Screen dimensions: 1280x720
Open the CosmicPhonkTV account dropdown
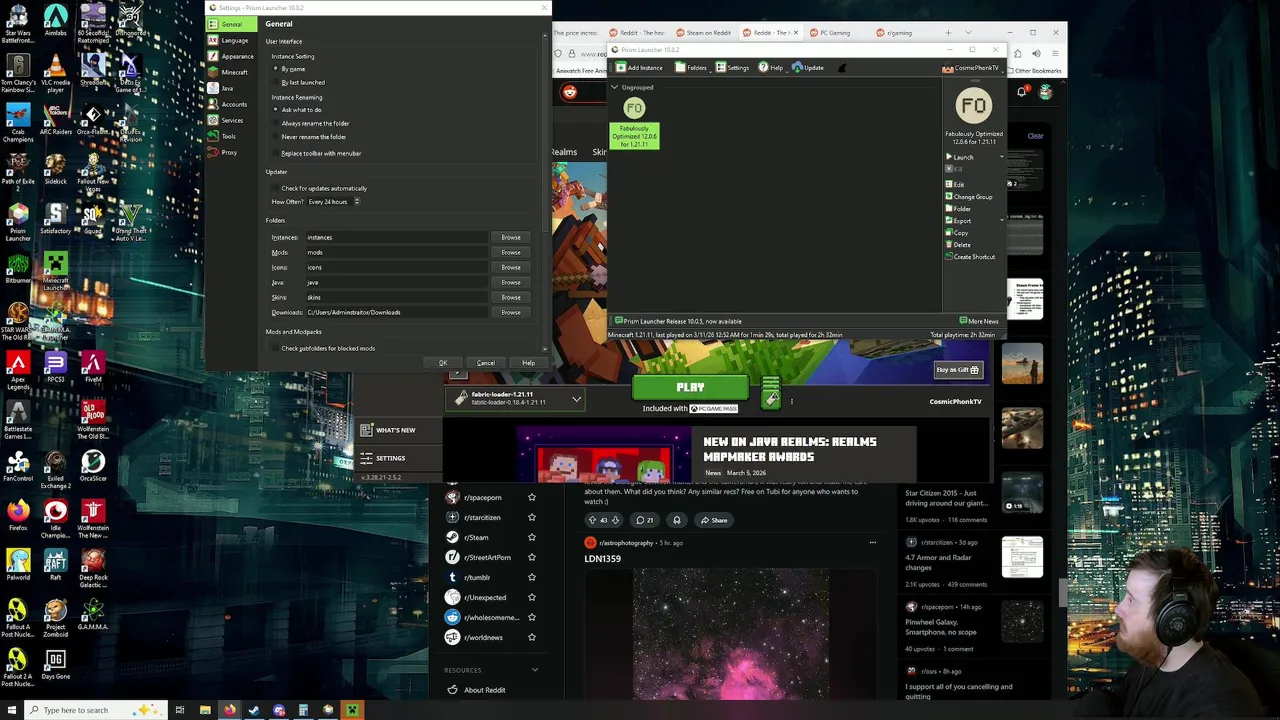coord(971,67)
